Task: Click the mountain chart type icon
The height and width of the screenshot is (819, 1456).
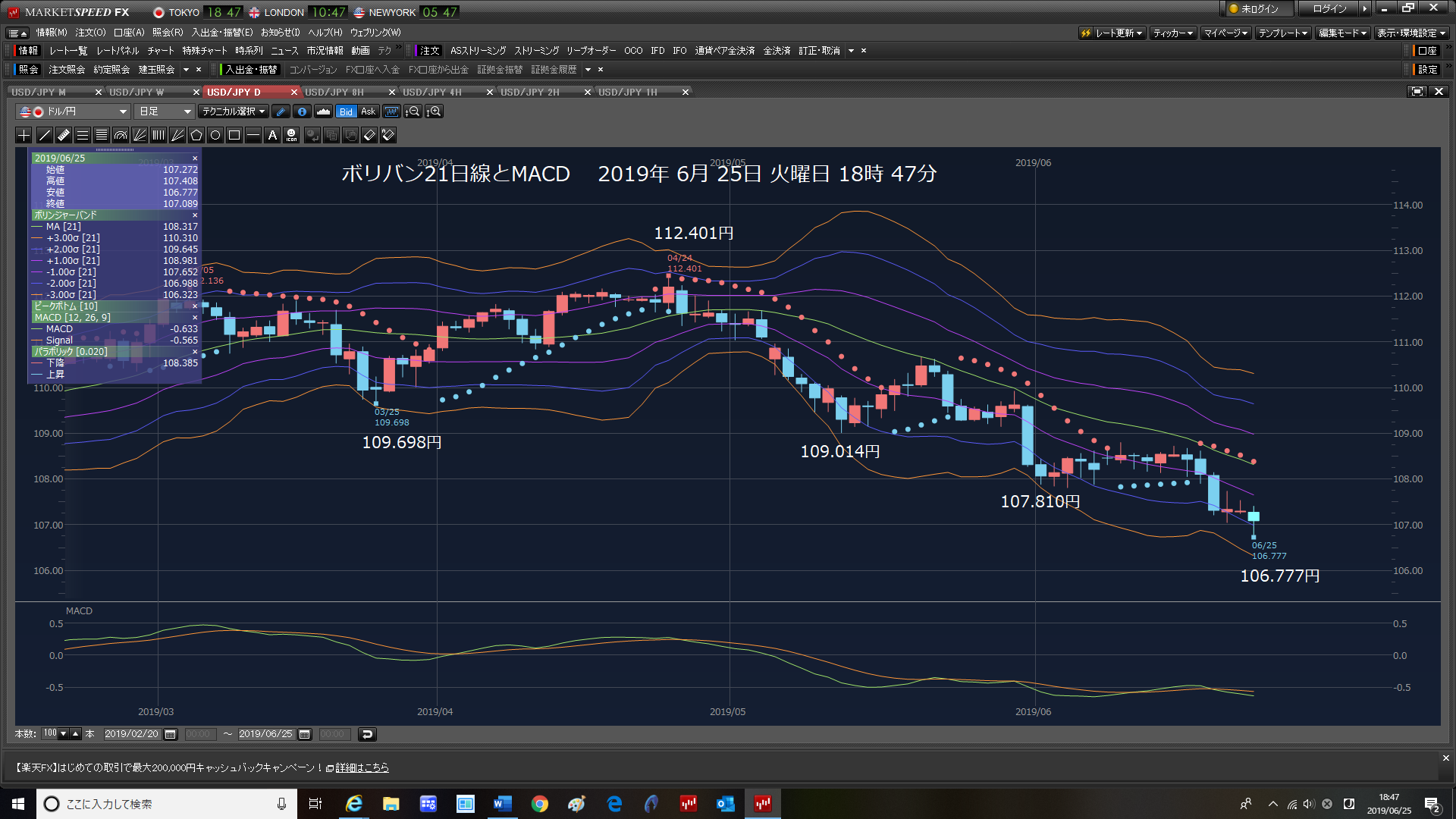Action: tap(323, 111)
